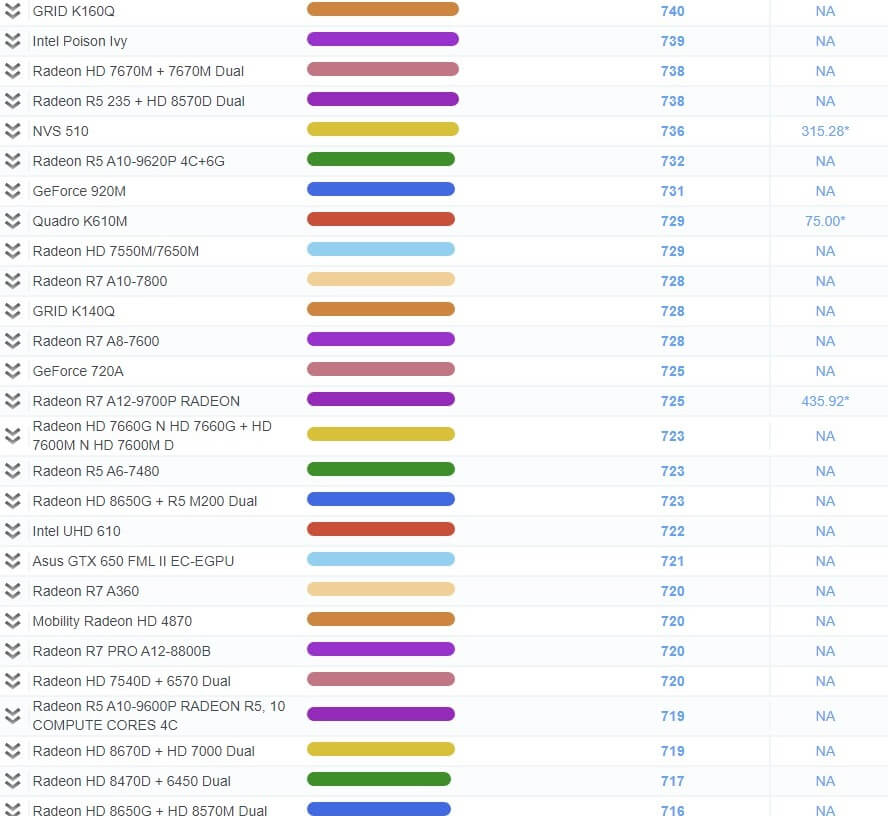This screenshot has width=888, height=816.
Task: Click the red bar for Intel UHD 610
Action: point(381,529)
